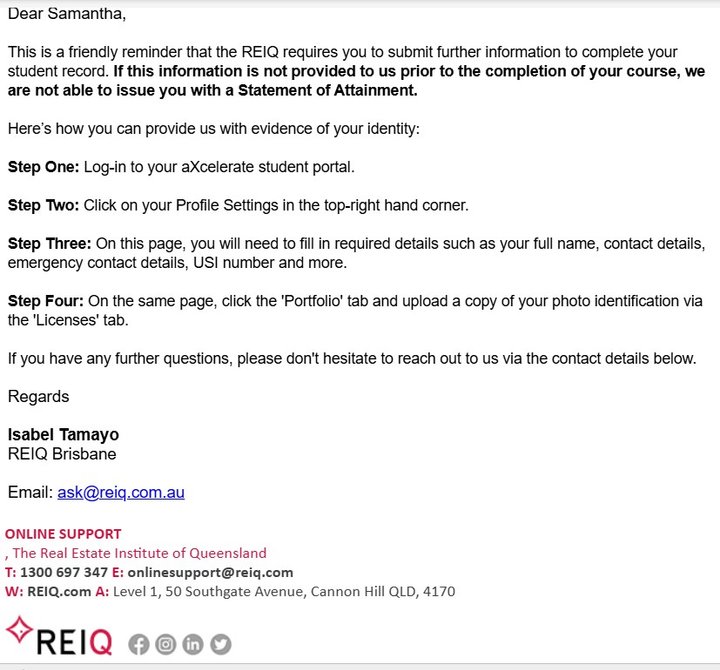This screenshot has width=720, height=670.
Task: Click the red diamond star emblem
Action: tap(19, 630)
